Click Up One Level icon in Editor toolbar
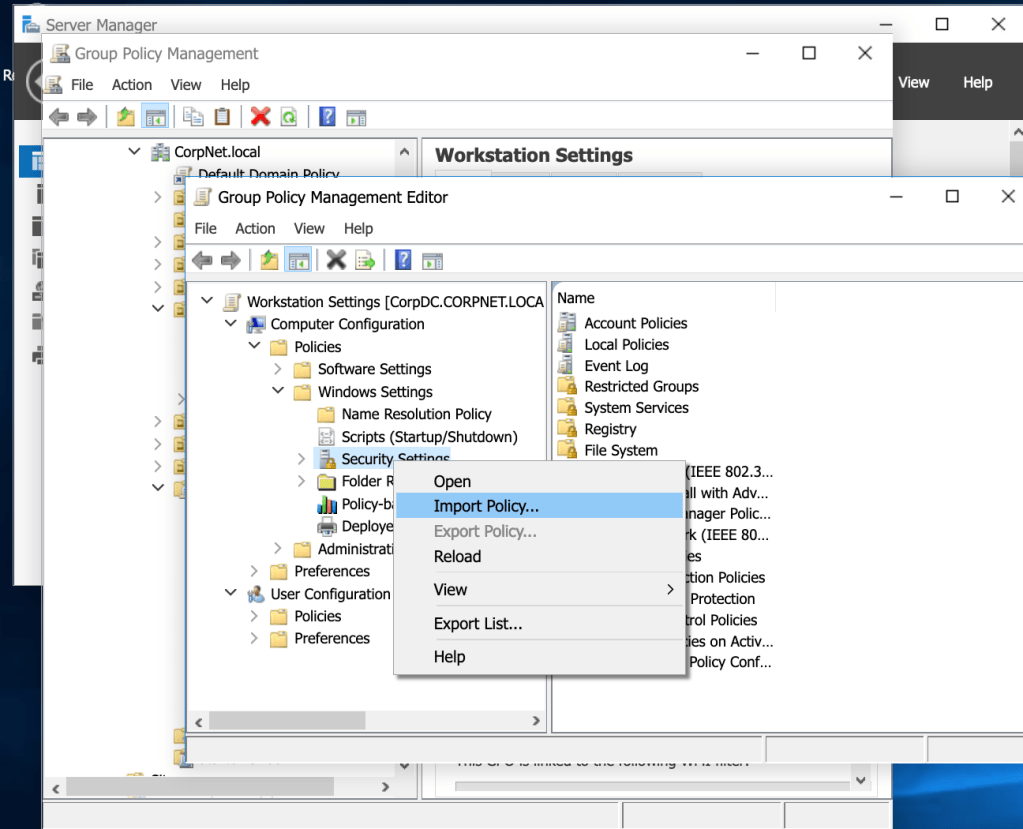The width and height of the screenshot is (1023, 829). pos(269,260)
